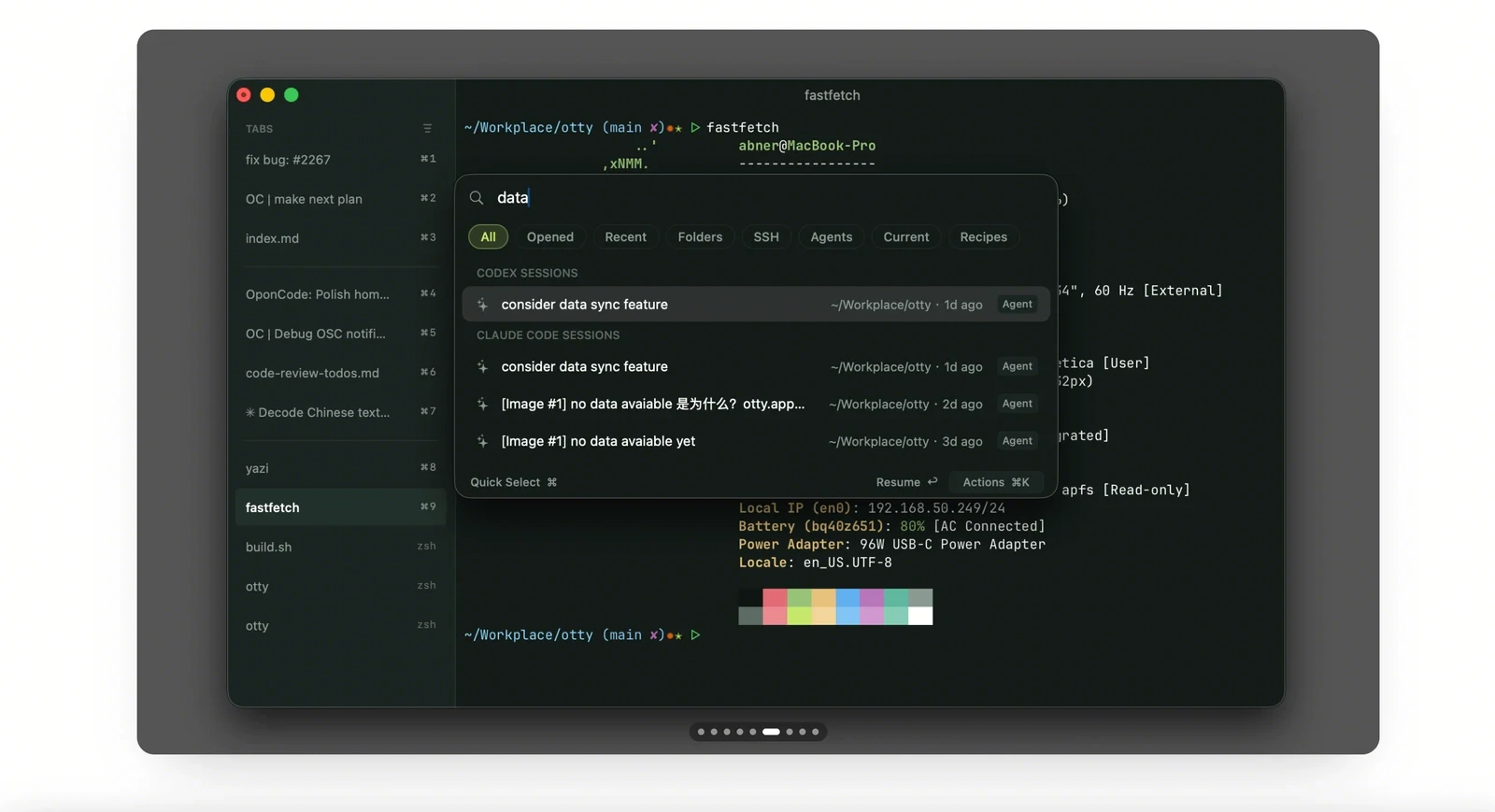Open the Actions ⌘K menu
Image resolution: width=1495 pixels, height=812 pixels.
996,482
